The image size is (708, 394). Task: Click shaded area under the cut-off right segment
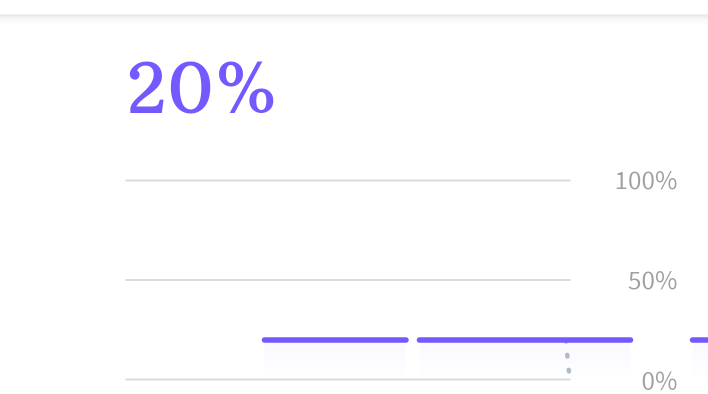tap(700, 359)
